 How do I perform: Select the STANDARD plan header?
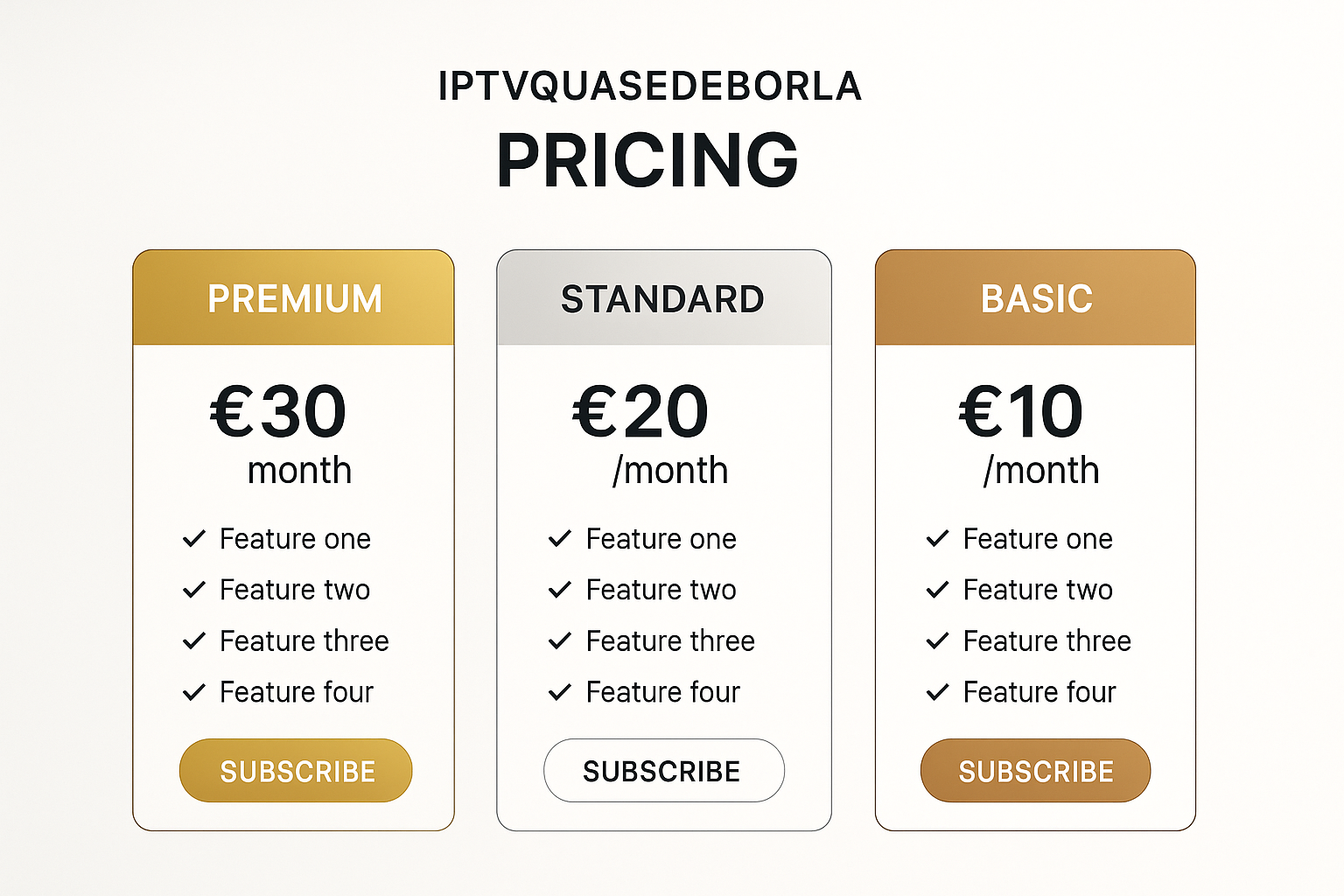pos(664,297)
